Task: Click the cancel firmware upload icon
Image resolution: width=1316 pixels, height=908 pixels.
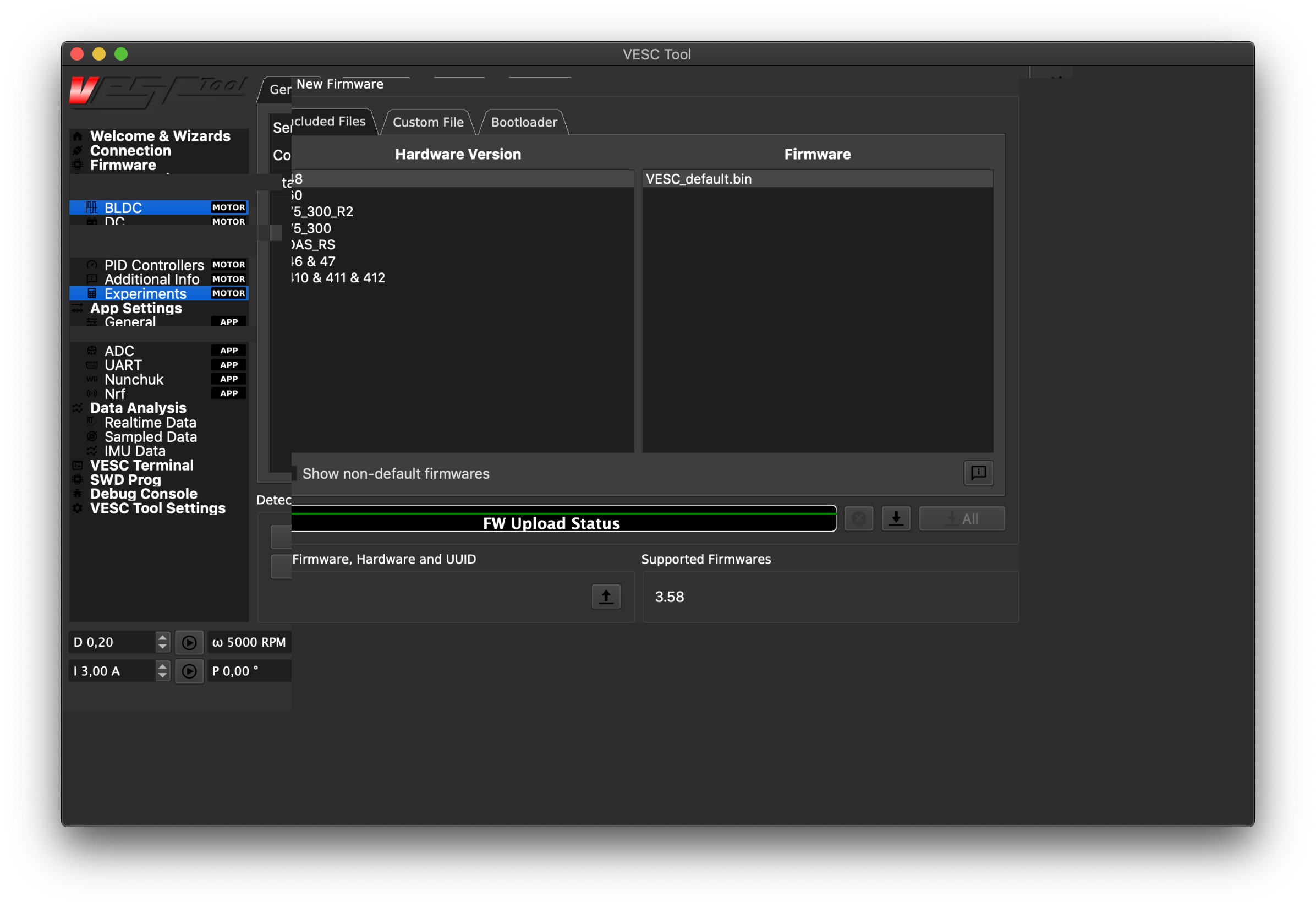Action: (x=858, y=518)
